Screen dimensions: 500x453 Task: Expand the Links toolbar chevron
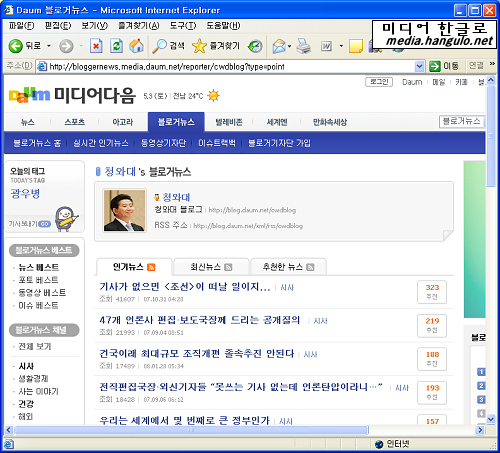point(492,64)
